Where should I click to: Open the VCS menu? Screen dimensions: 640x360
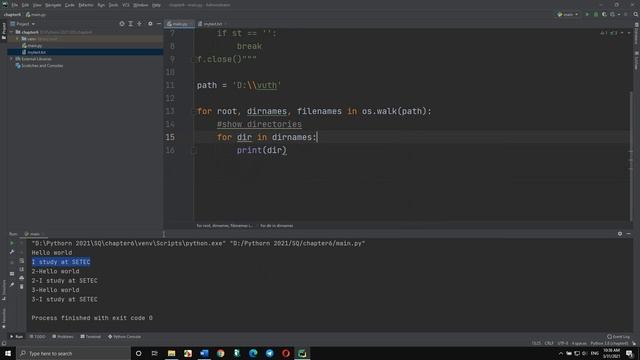pyautogui.click(x=126, y=5)
